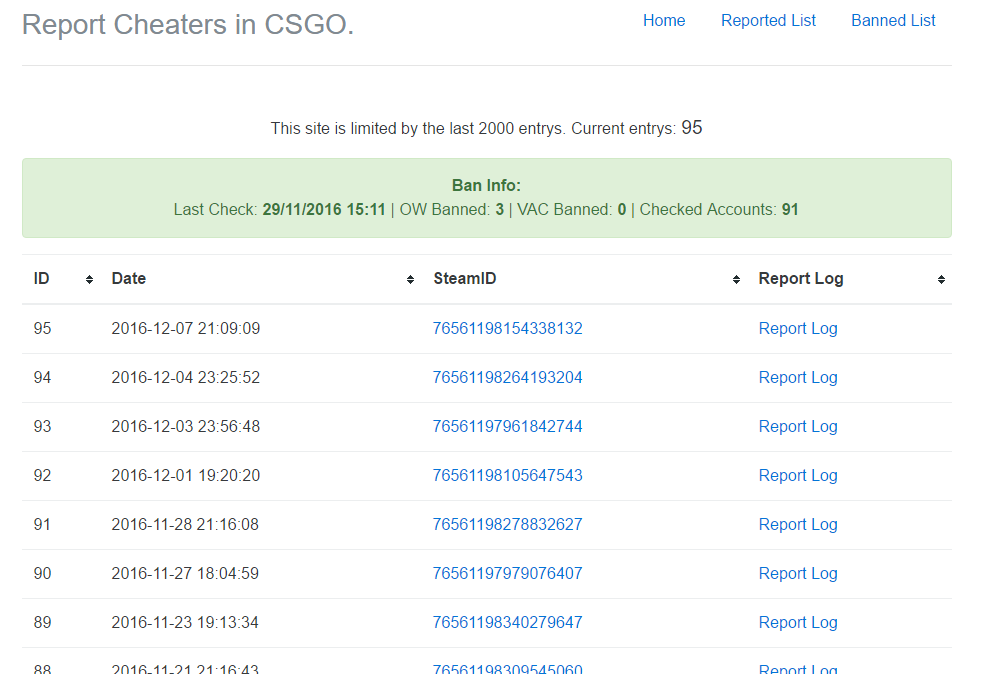The height and width of the screenshot is (674, 996).
Task: Click the Report Cheaters in CSGO title
Action: (188, 24)
